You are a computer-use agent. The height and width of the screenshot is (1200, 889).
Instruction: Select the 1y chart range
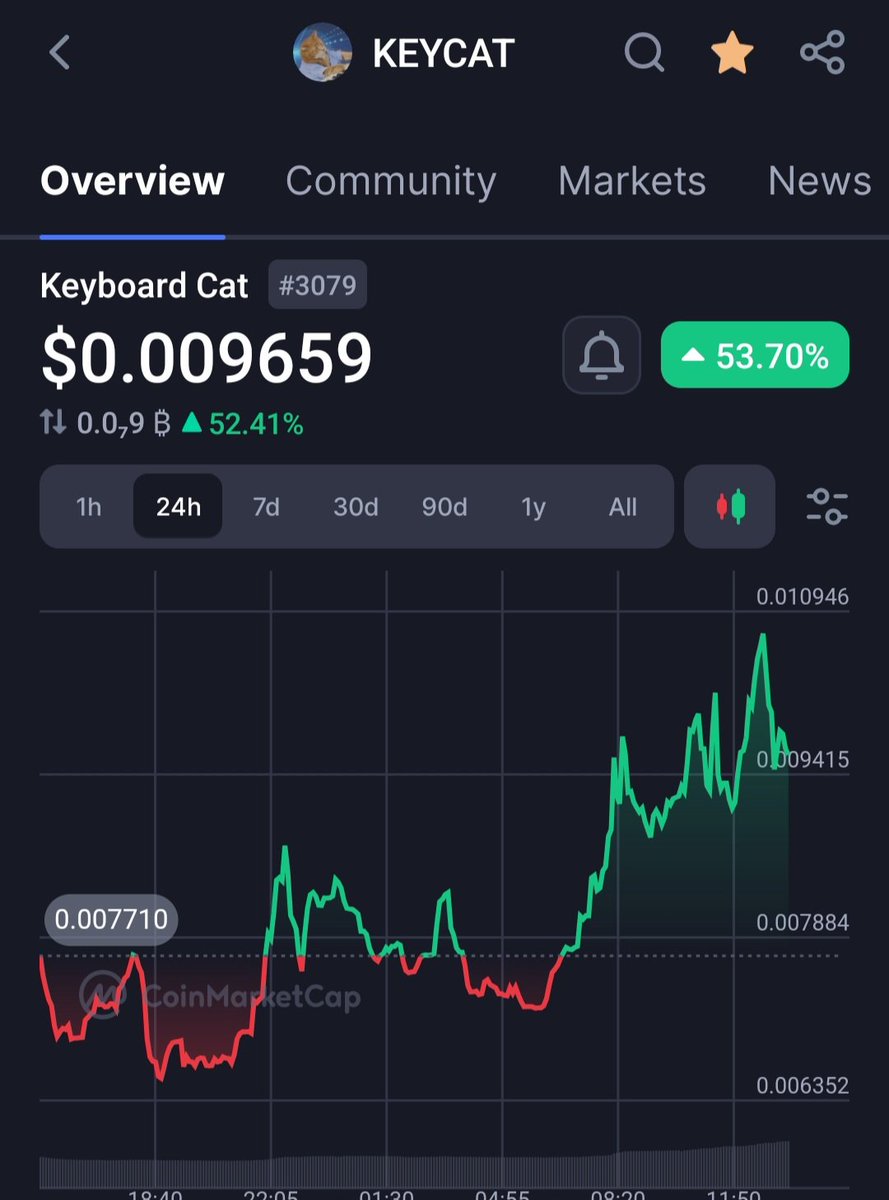534,507
